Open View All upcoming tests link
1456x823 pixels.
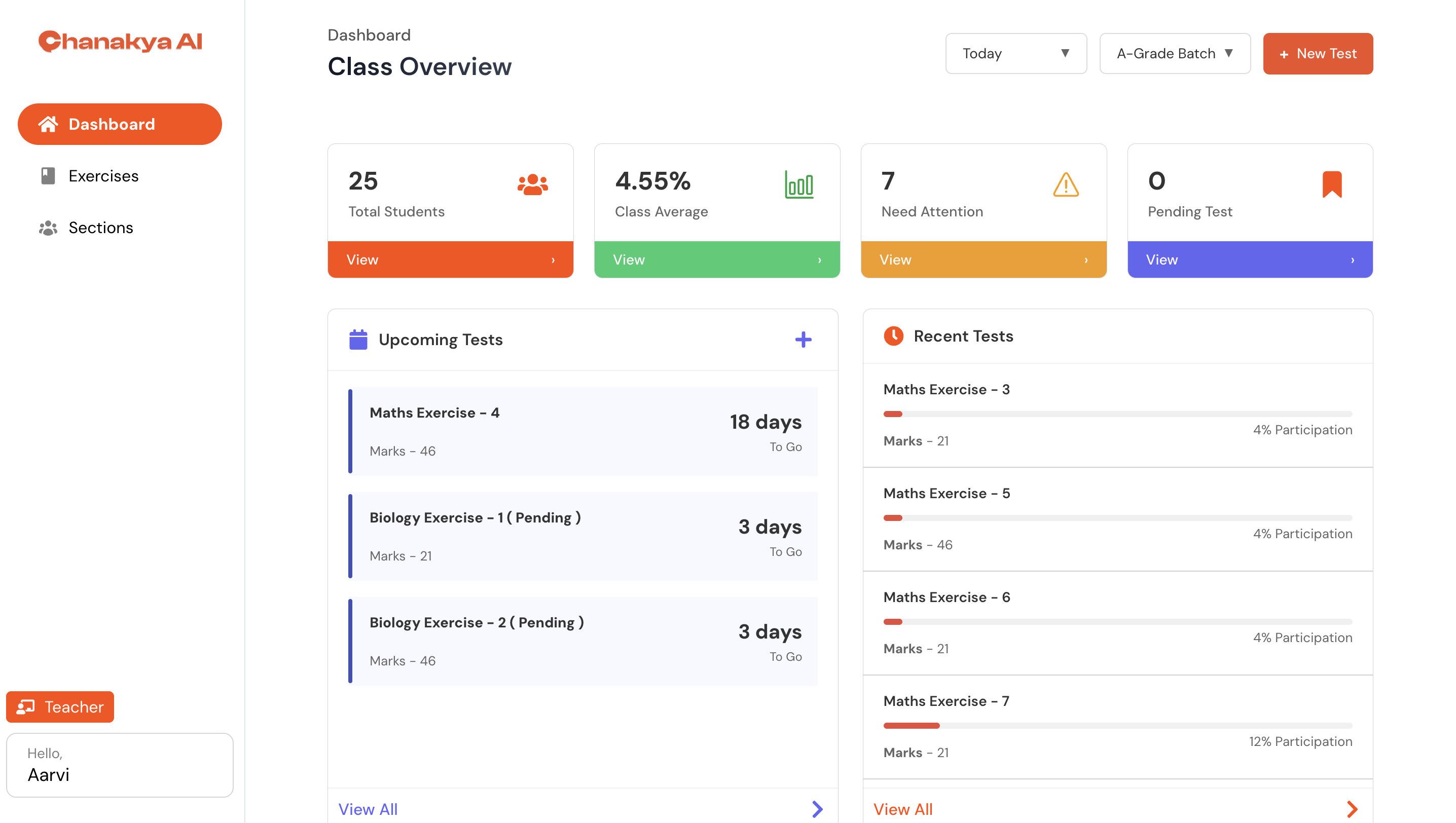[368, 809]
